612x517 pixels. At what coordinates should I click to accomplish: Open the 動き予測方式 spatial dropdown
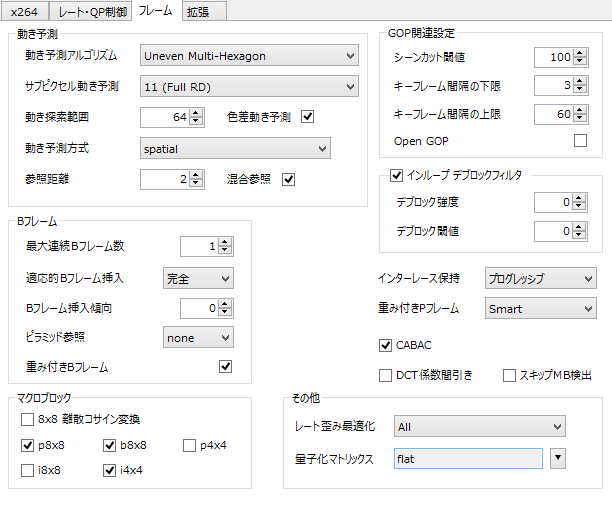click(235, 148)
